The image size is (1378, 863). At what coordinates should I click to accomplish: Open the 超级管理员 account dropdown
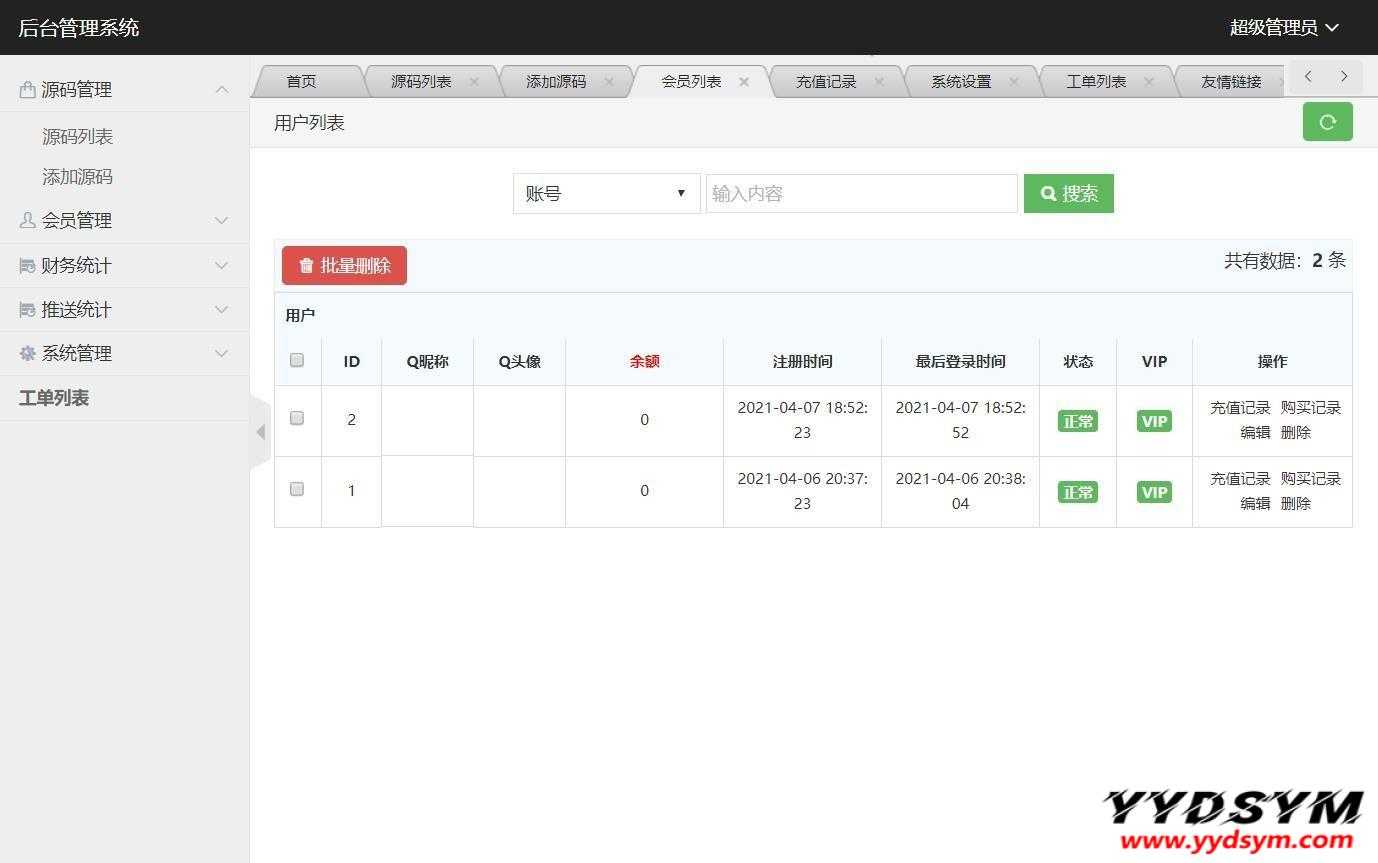pyautogui.click(x=1283, y=28)
